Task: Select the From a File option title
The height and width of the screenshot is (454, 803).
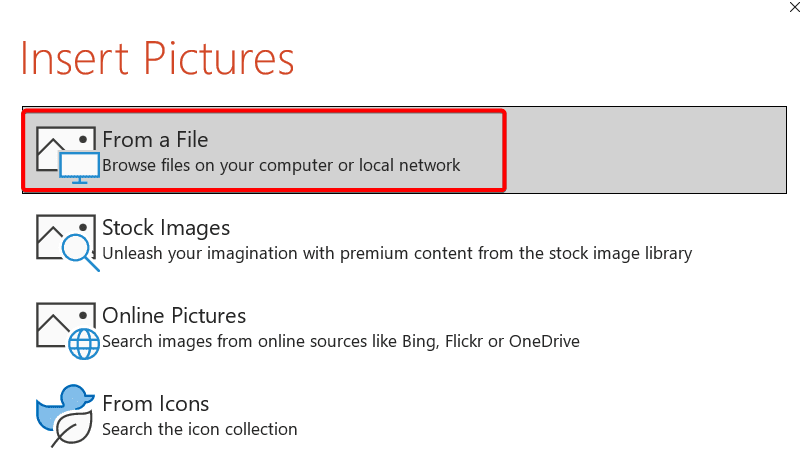Action: (155, 140)
